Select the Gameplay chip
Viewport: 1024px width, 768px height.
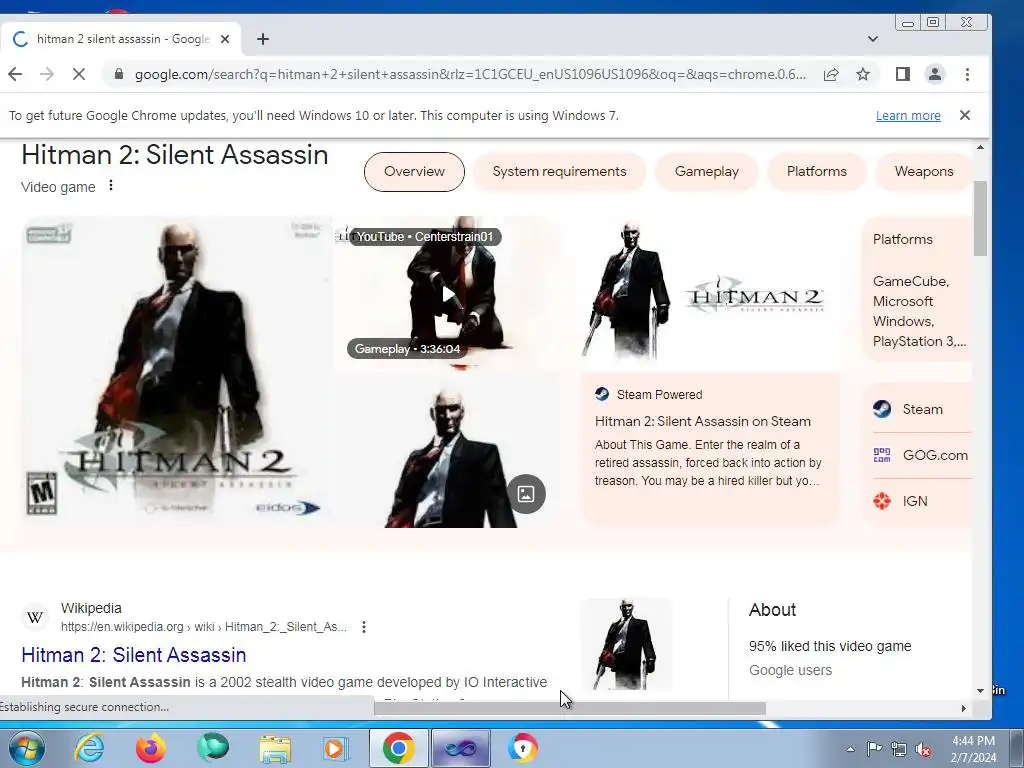(707, 172)
